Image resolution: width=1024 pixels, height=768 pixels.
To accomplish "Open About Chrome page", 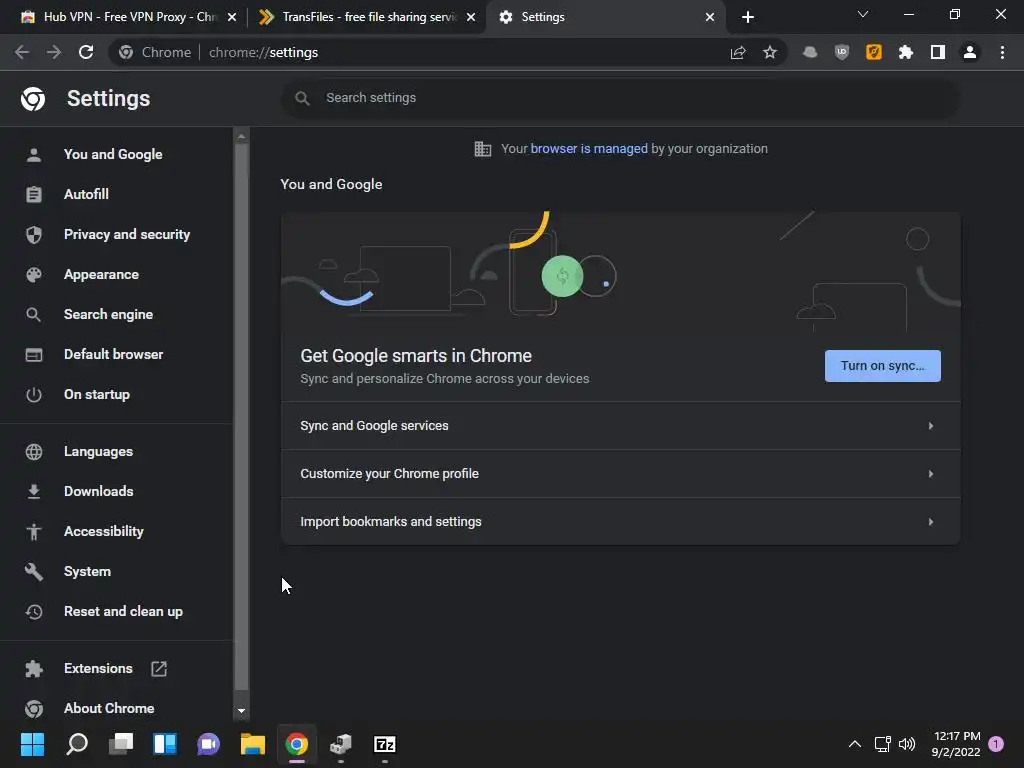I will point(109,709).
